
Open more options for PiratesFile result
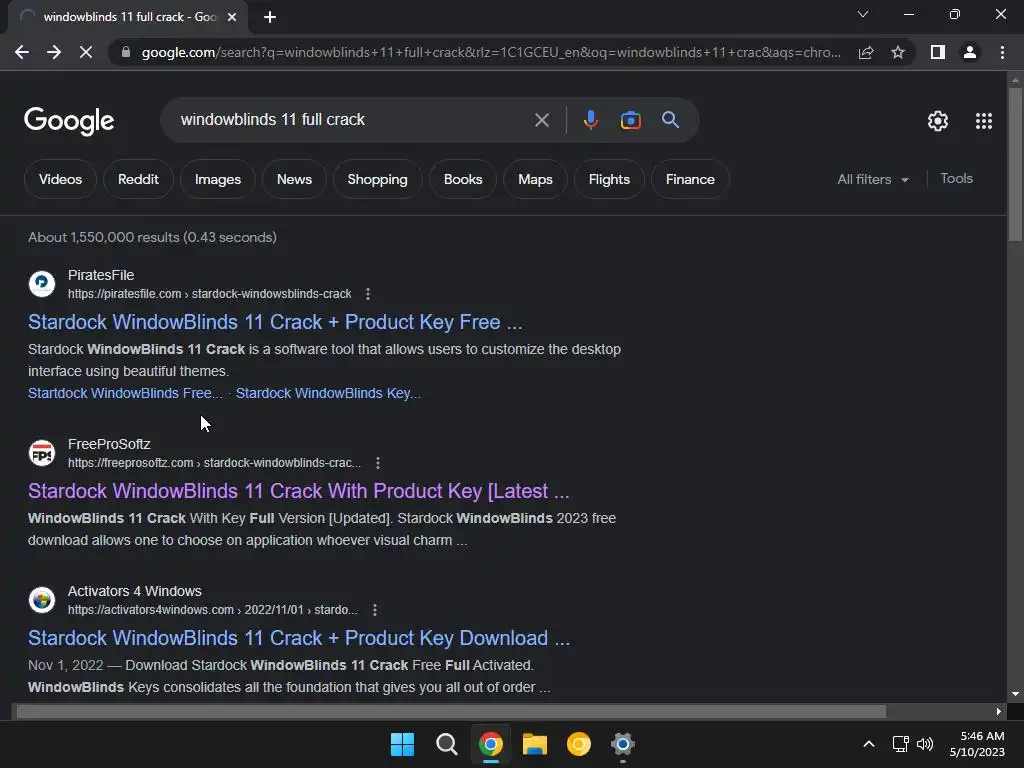pos(368,294)
